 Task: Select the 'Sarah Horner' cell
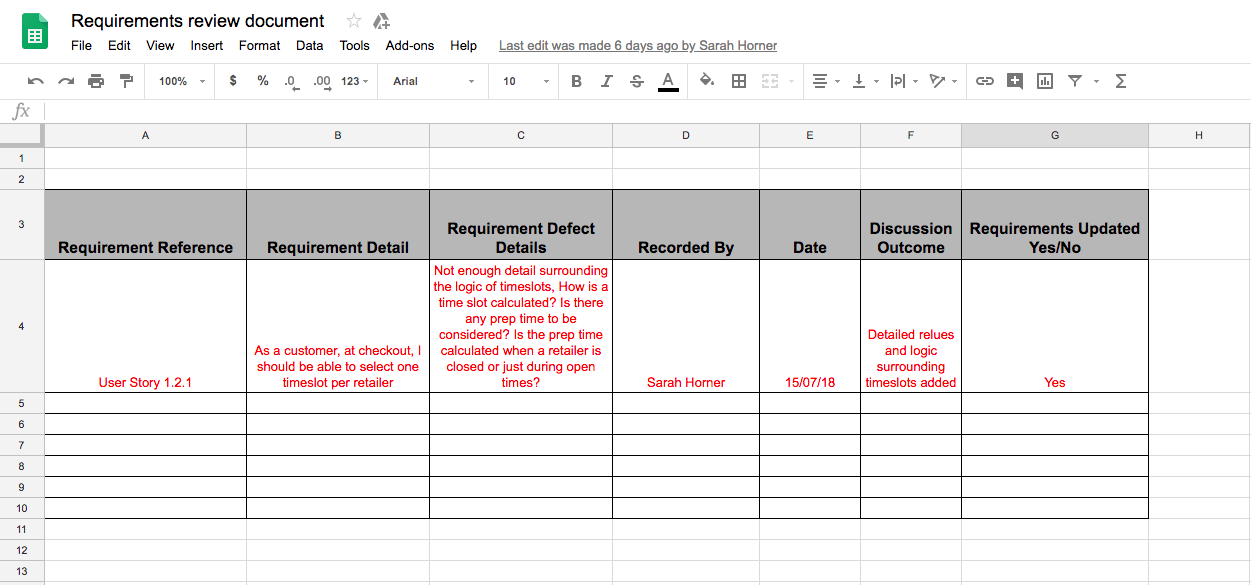pos(686,326)
